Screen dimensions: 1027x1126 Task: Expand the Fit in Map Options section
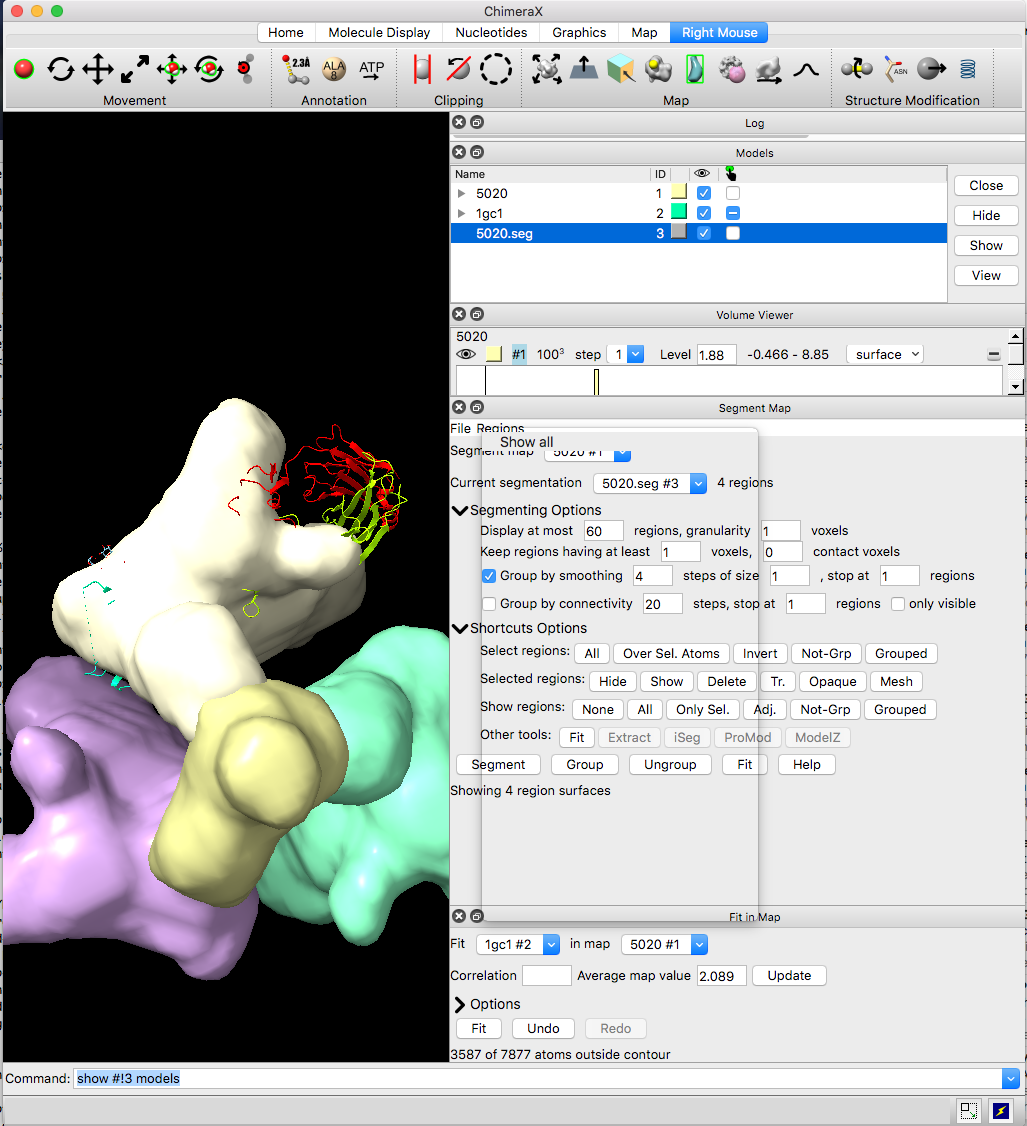pyautogui.click(x=460, y=1004)
